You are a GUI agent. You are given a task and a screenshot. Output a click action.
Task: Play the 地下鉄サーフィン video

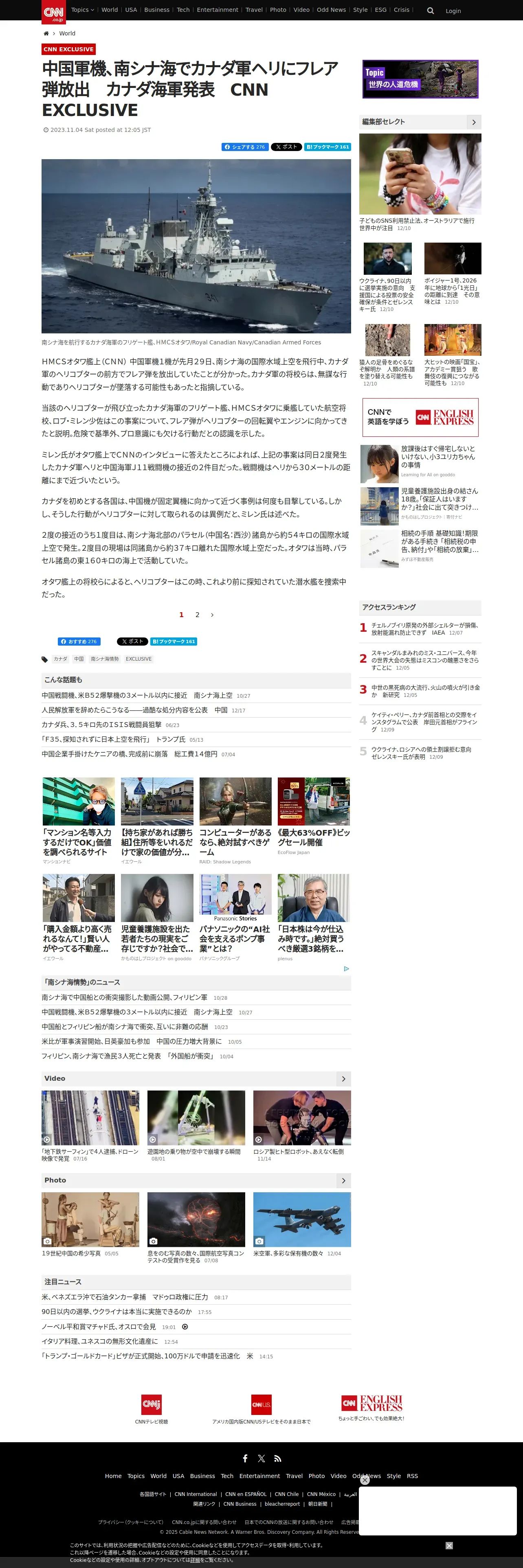pyautogui.click(x=90, y=1118)
